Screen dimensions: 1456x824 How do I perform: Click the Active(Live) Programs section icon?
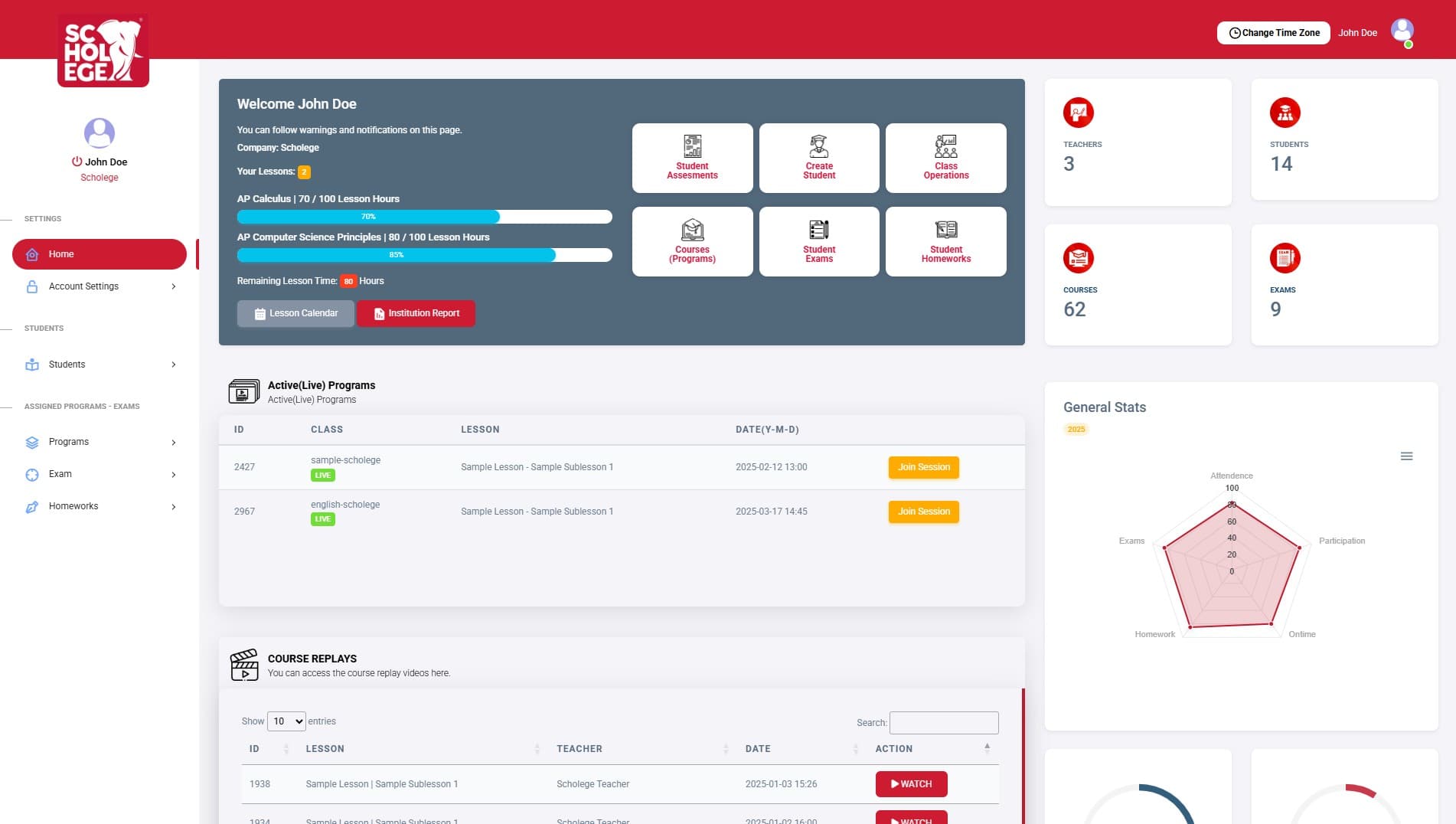pyautogui.click(x=244, y=391)
